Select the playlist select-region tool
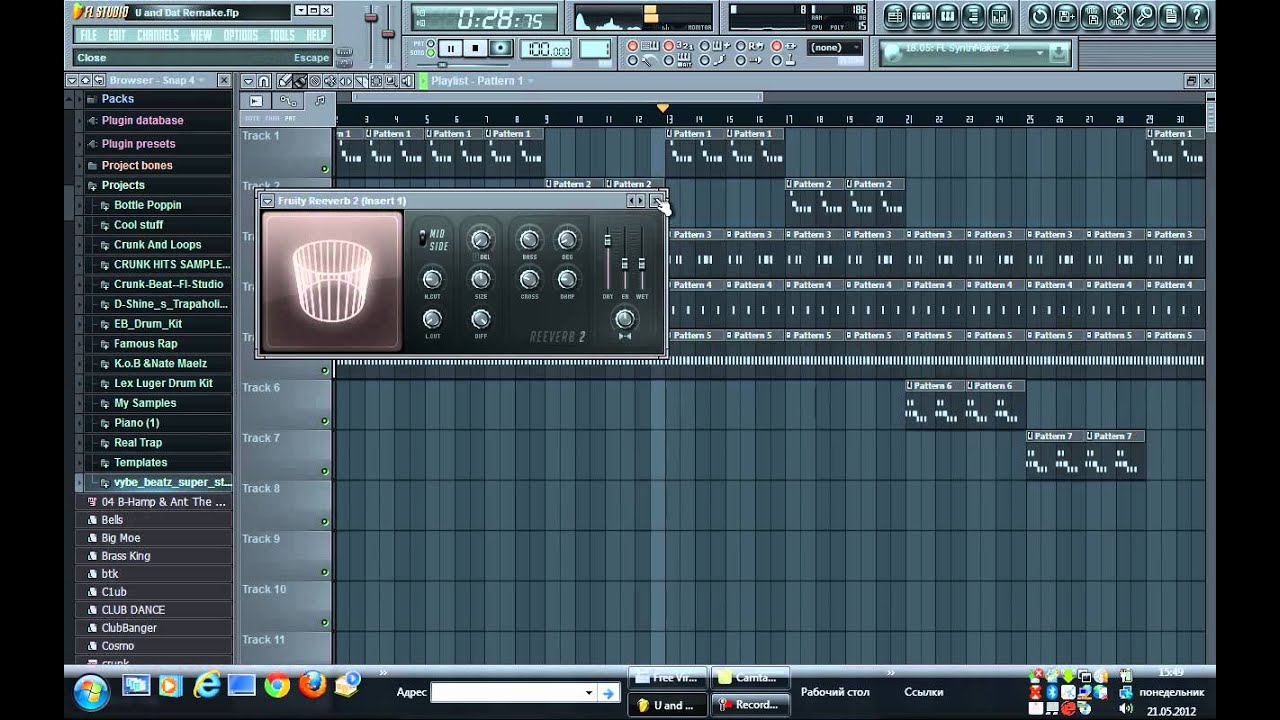This screenshot has height=720, width=1280. point(376,81)
